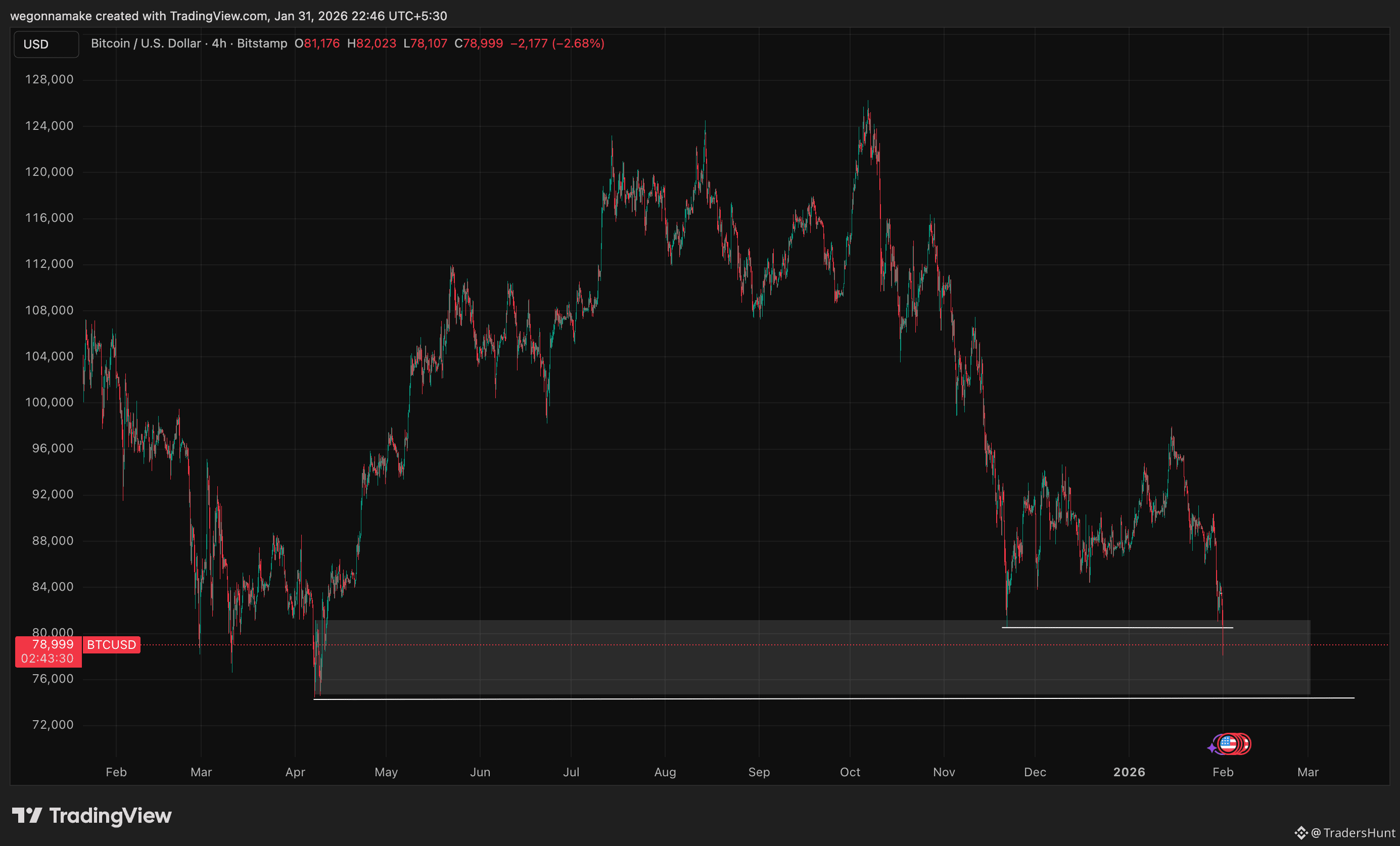
Task: Click the TradingView logo at the bottom
Action: click(91, 816)
